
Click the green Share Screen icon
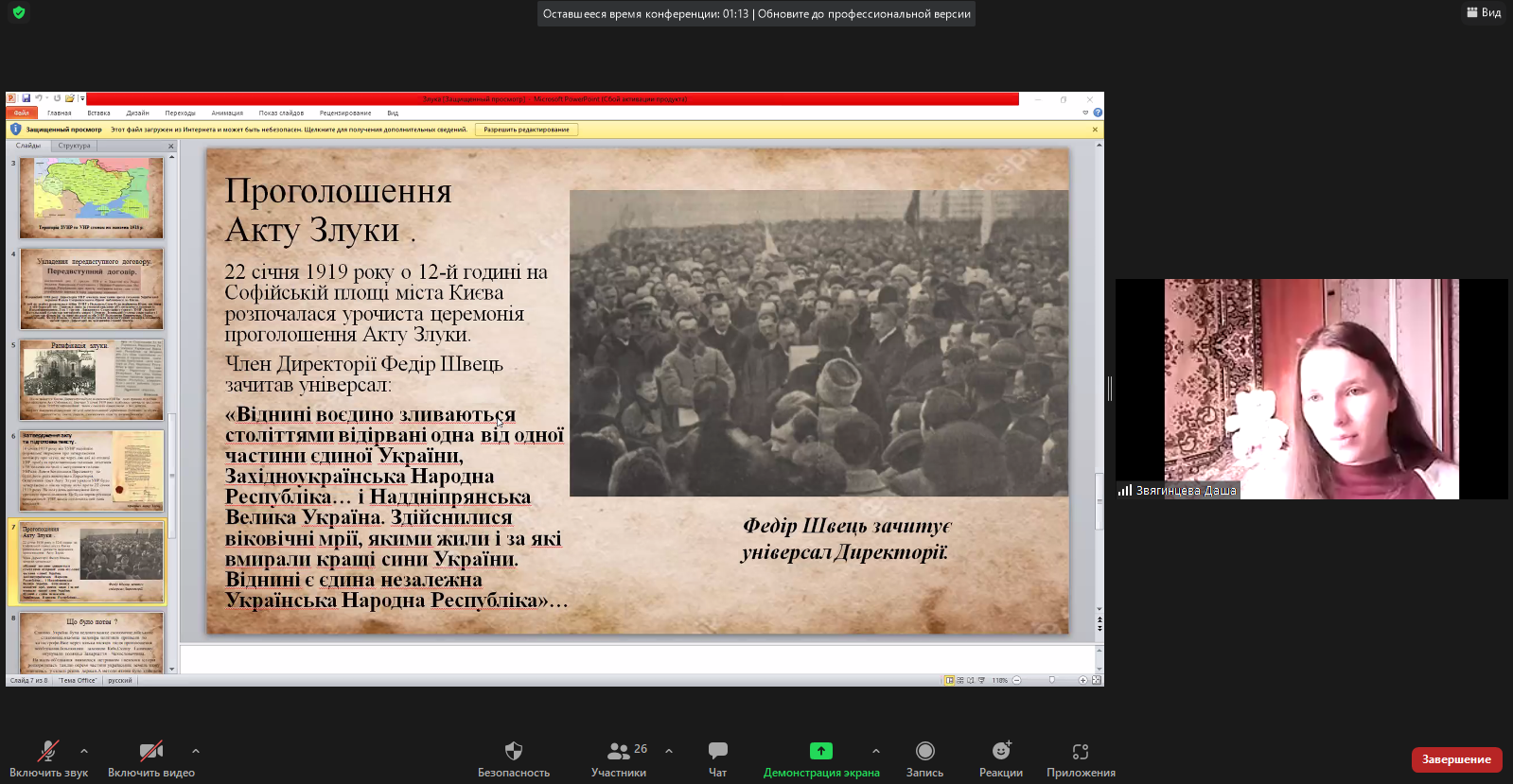820,751
